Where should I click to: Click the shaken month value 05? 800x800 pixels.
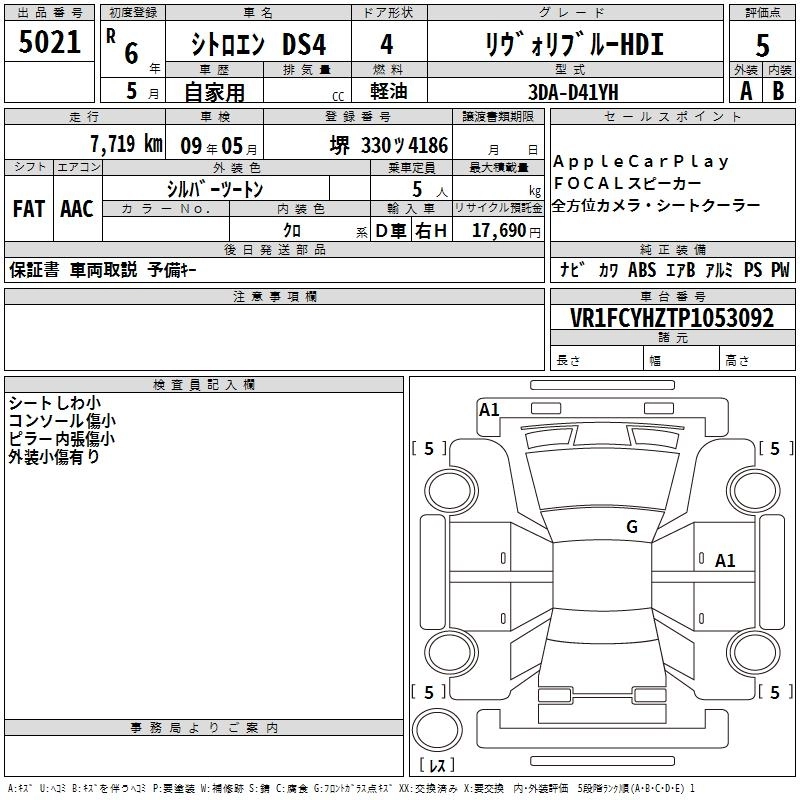point(232,146)
